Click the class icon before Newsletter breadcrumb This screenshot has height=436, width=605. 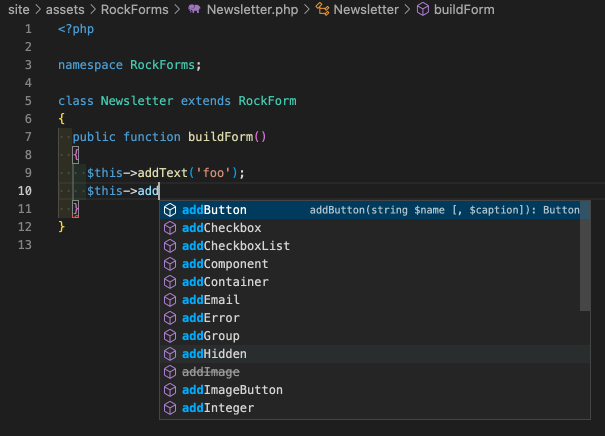tap(322, 9)
